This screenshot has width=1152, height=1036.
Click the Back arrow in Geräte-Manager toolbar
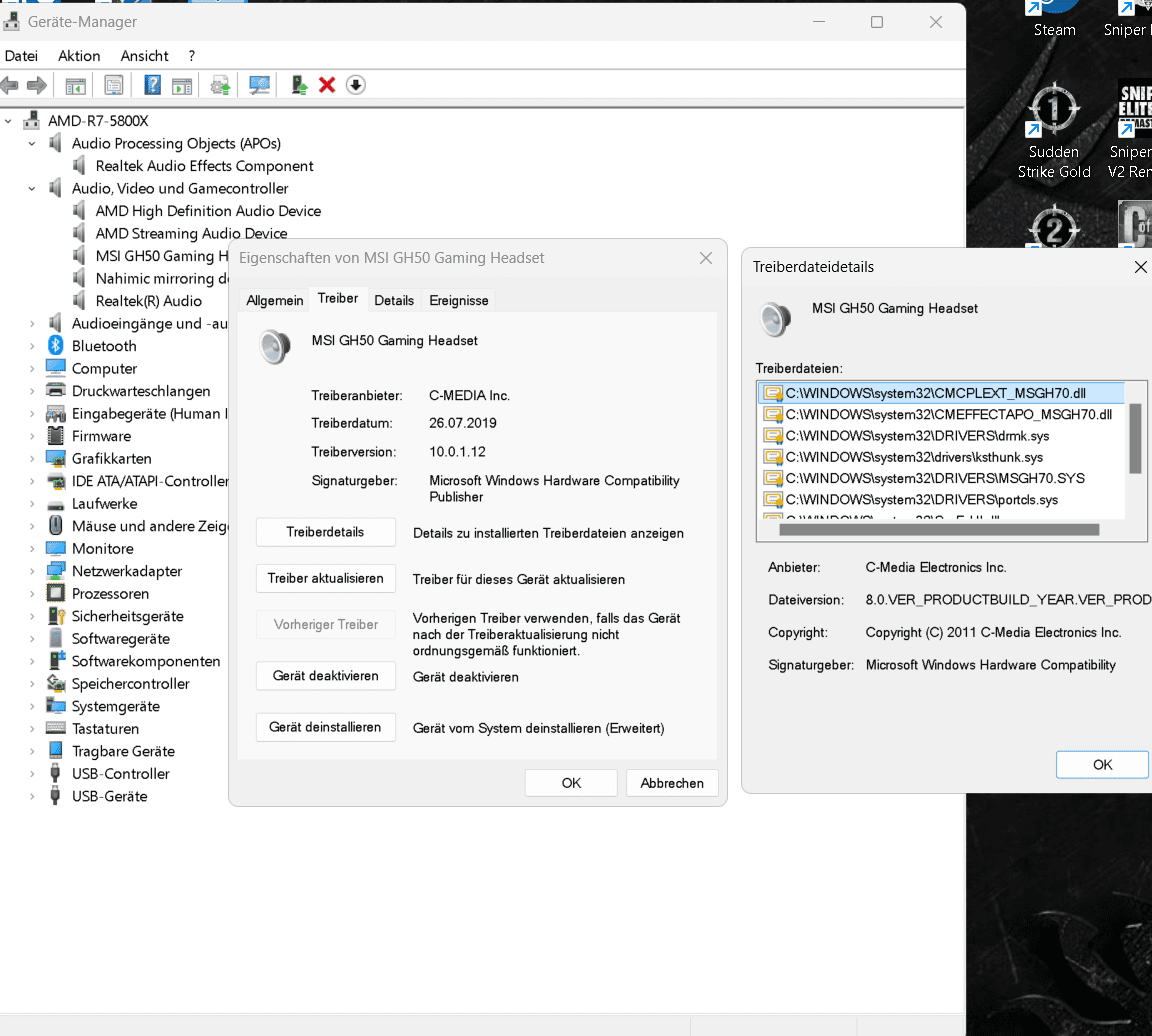click(10, 85)
